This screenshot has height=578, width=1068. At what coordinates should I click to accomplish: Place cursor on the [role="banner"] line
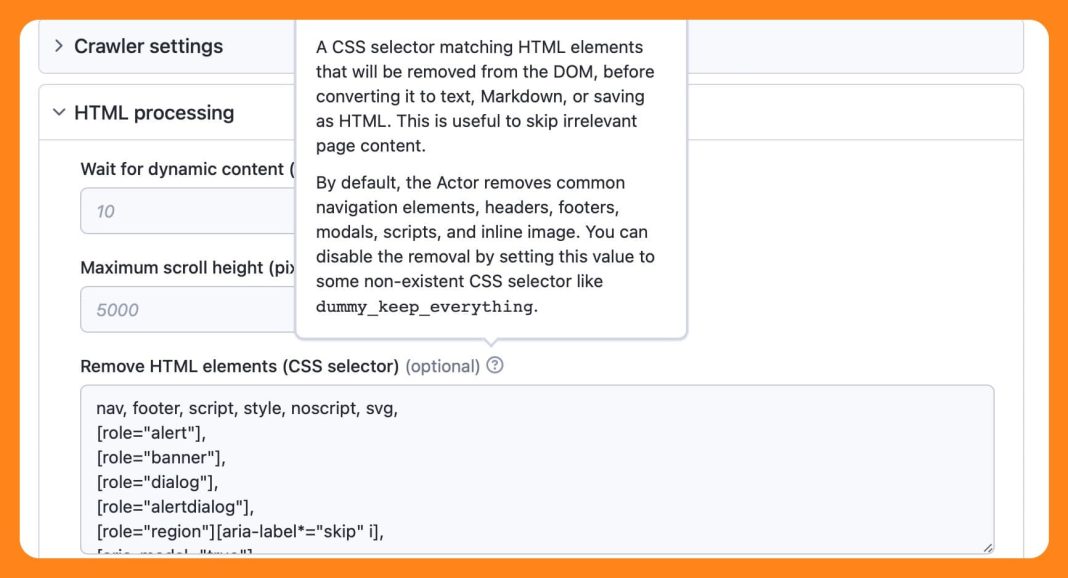160,458
